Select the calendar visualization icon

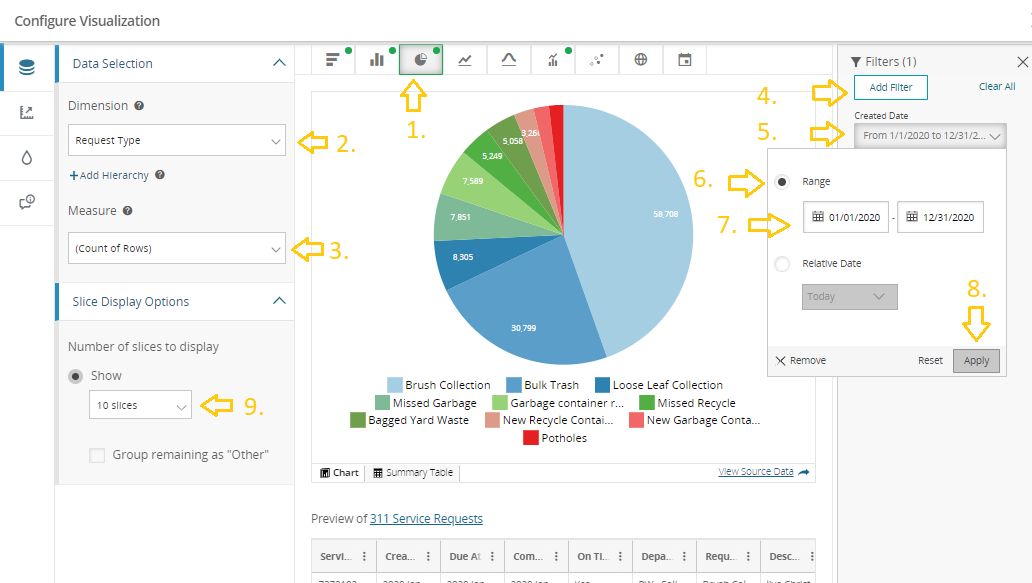coord(684,60)
